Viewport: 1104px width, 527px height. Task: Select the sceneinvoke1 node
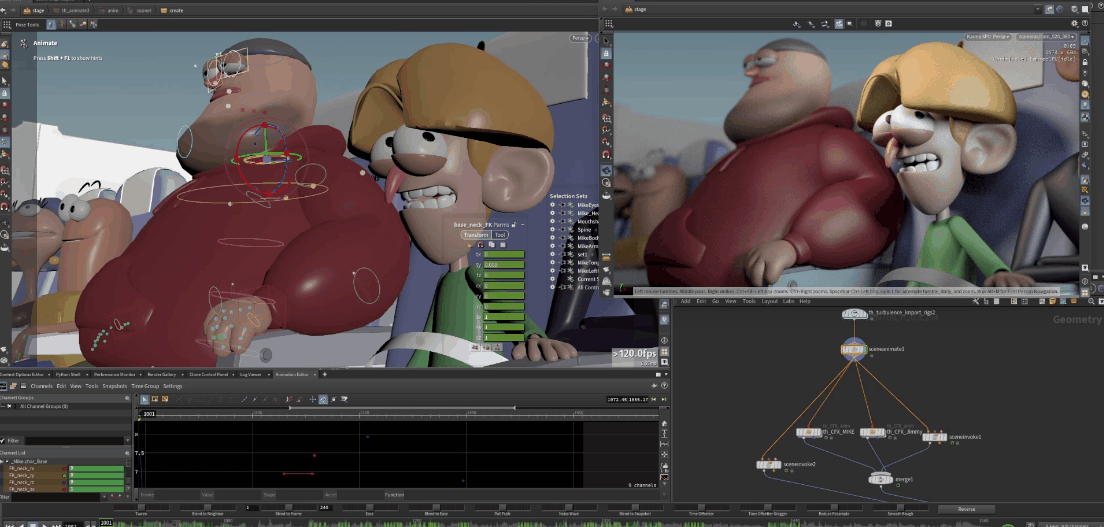tap(935, 437)
